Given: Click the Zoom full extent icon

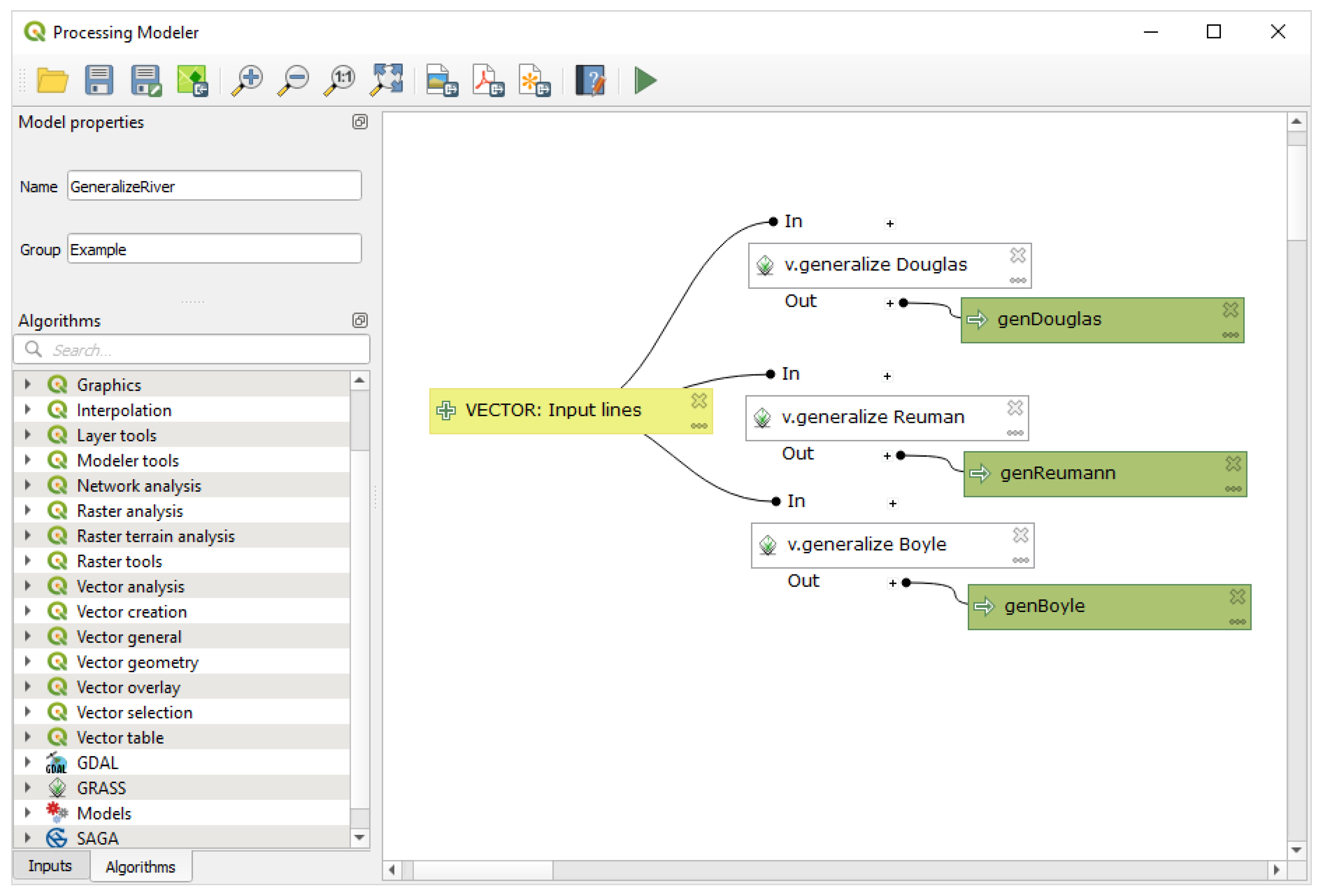Looking at the screenshot, I should pos(387,80).
